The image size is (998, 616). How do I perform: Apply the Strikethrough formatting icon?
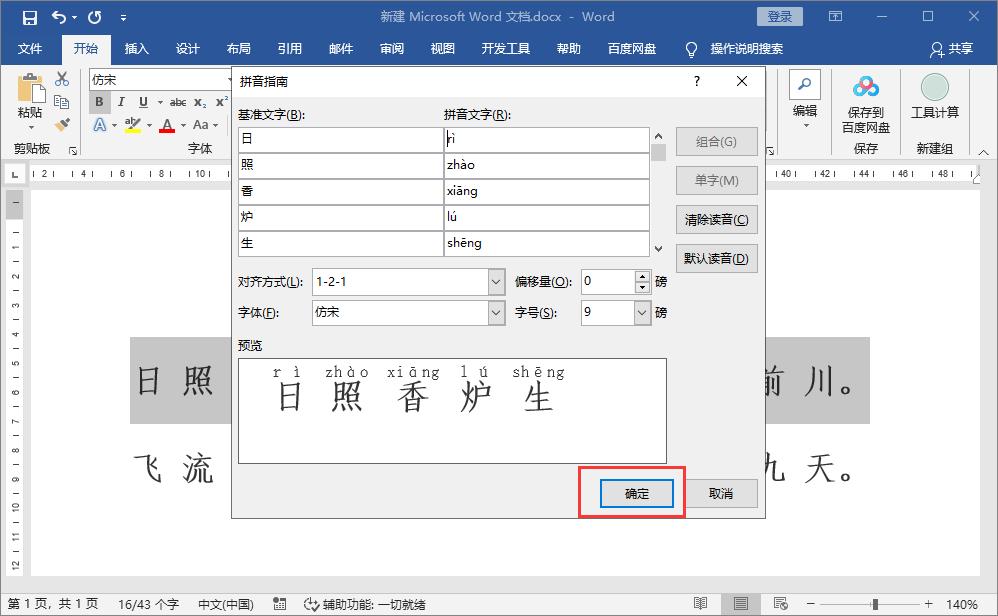178,101
